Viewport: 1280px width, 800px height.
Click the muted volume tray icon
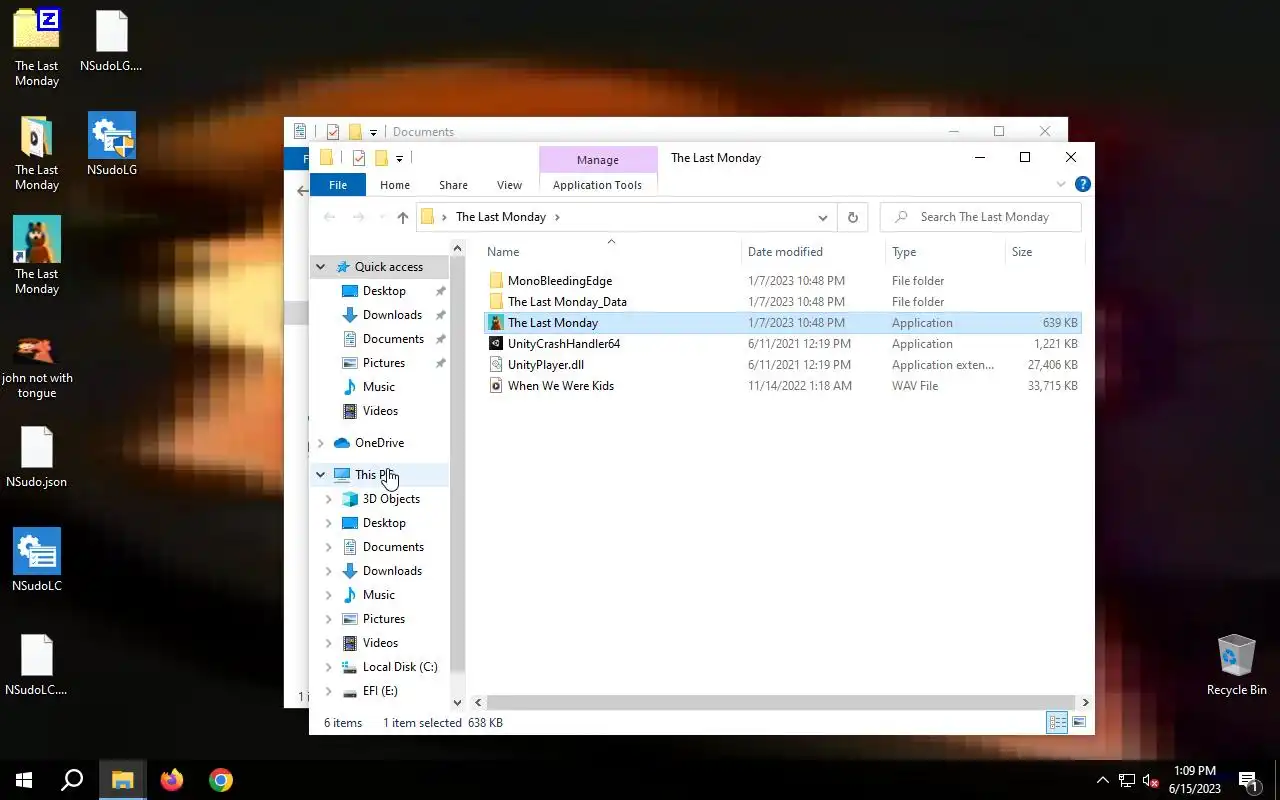click(1151, 780)
